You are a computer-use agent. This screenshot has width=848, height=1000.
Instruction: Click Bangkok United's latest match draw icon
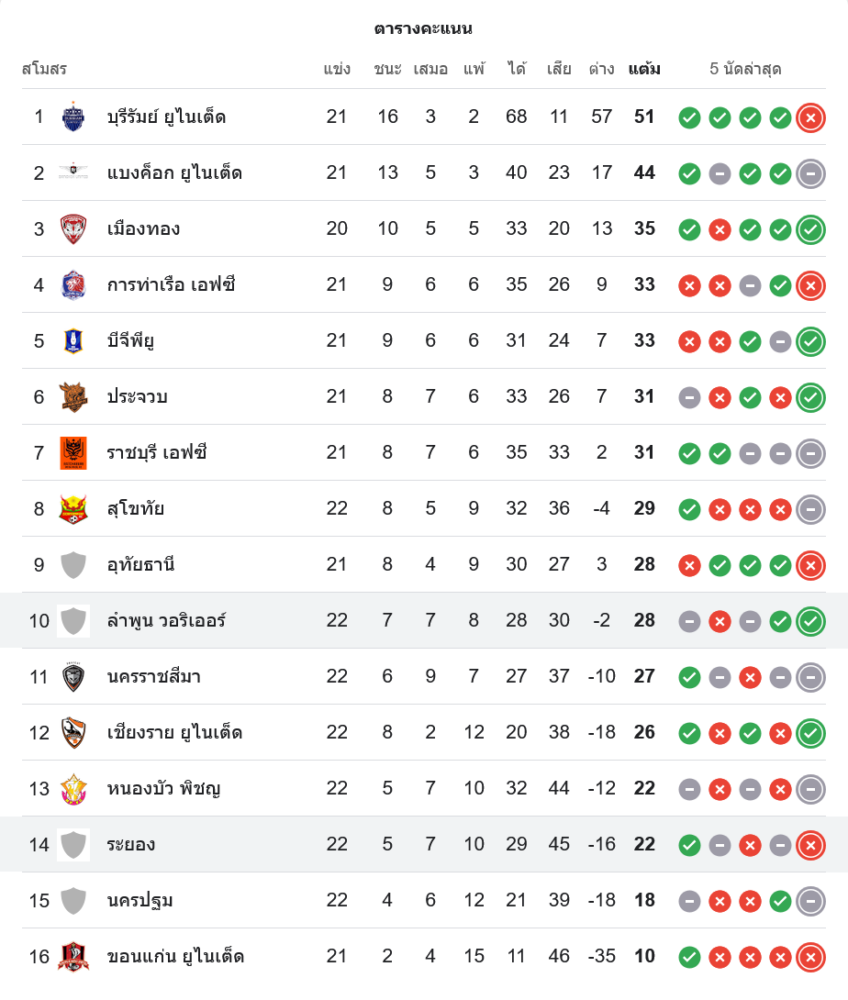[811, 173]
